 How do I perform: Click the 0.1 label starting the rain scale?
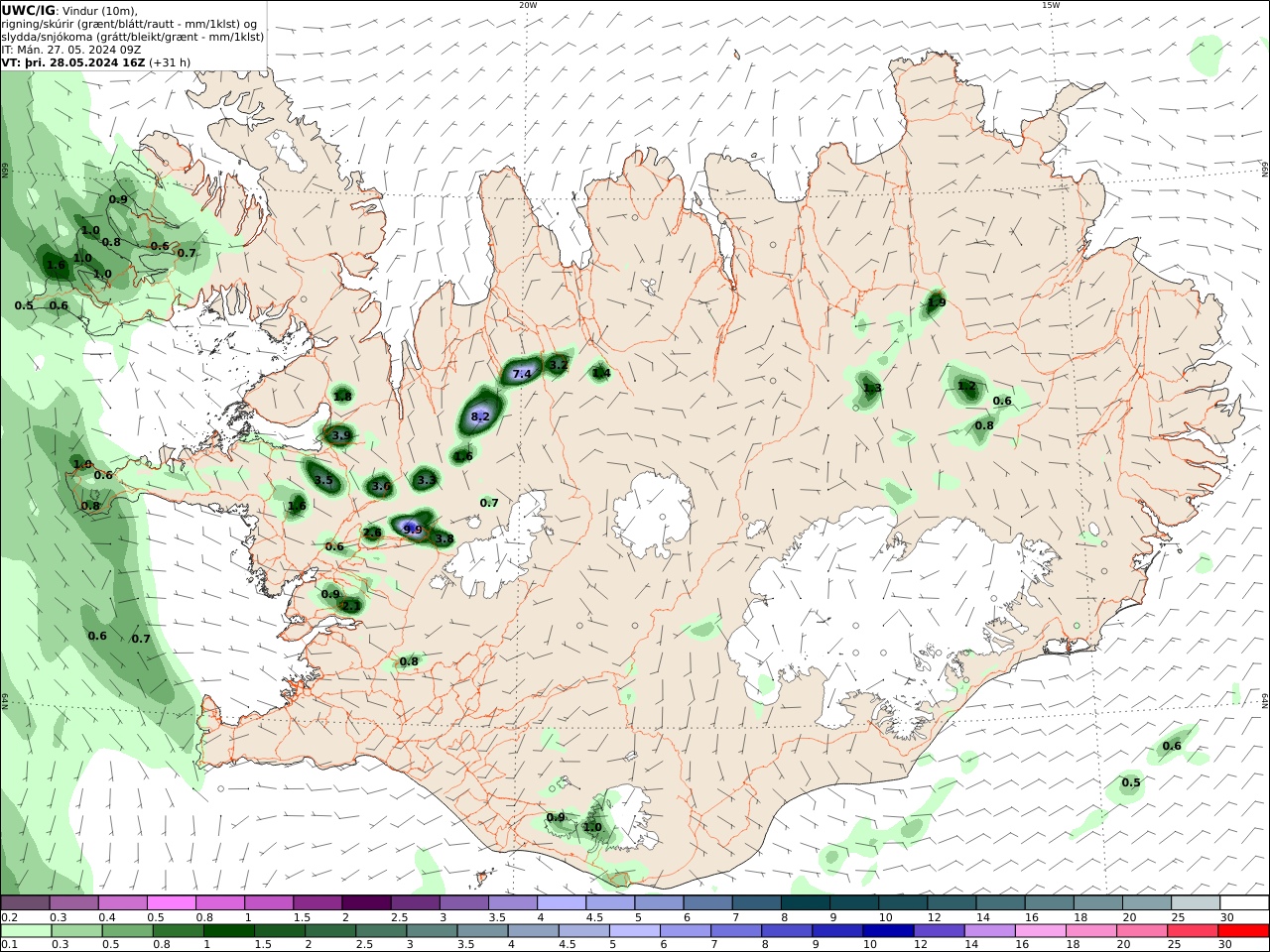click(8, 945)
